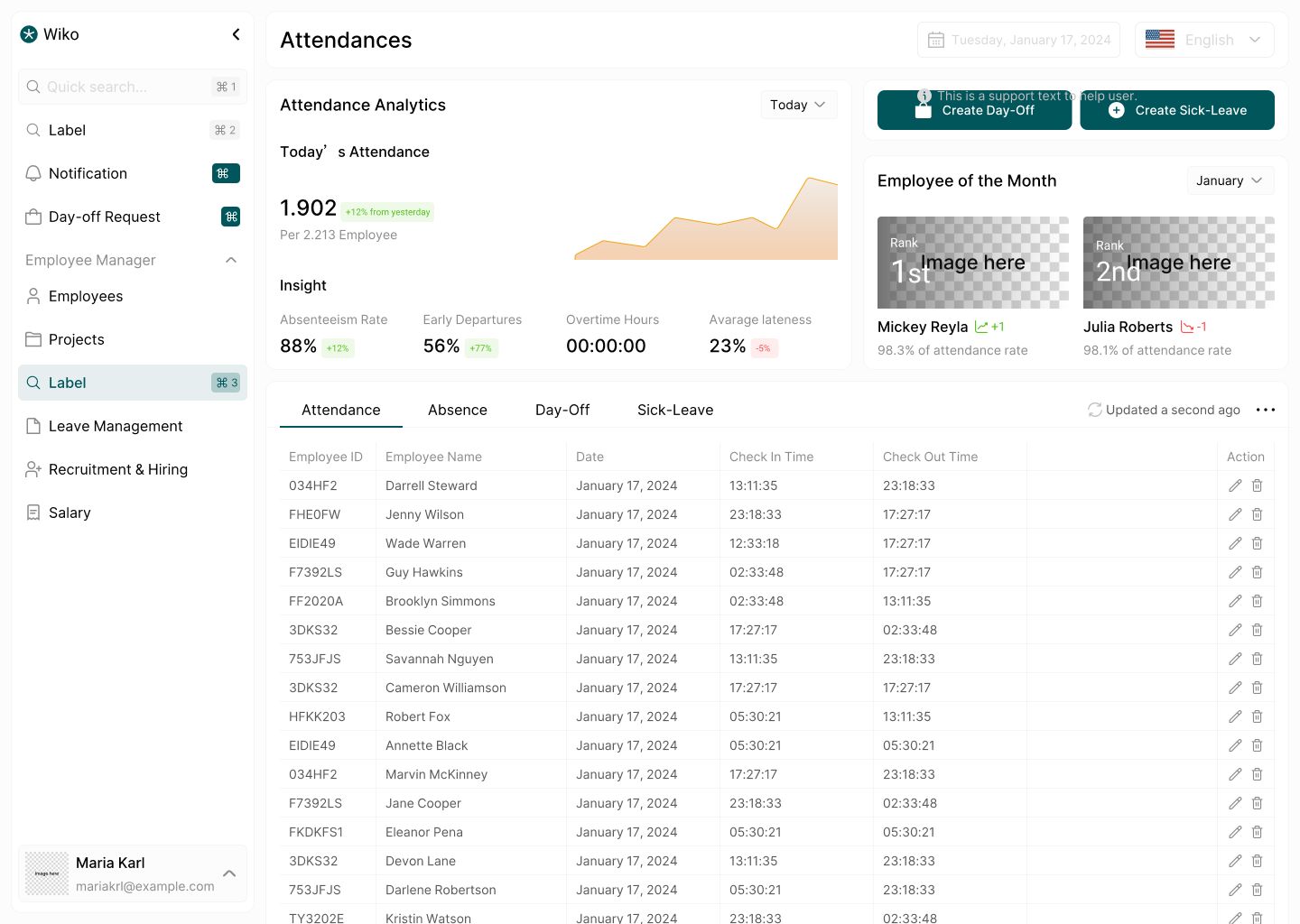The height and width of the screenshot is (924, 1300).
Task: Delete Darrell Steward's attendance row
Action: 1258,485
